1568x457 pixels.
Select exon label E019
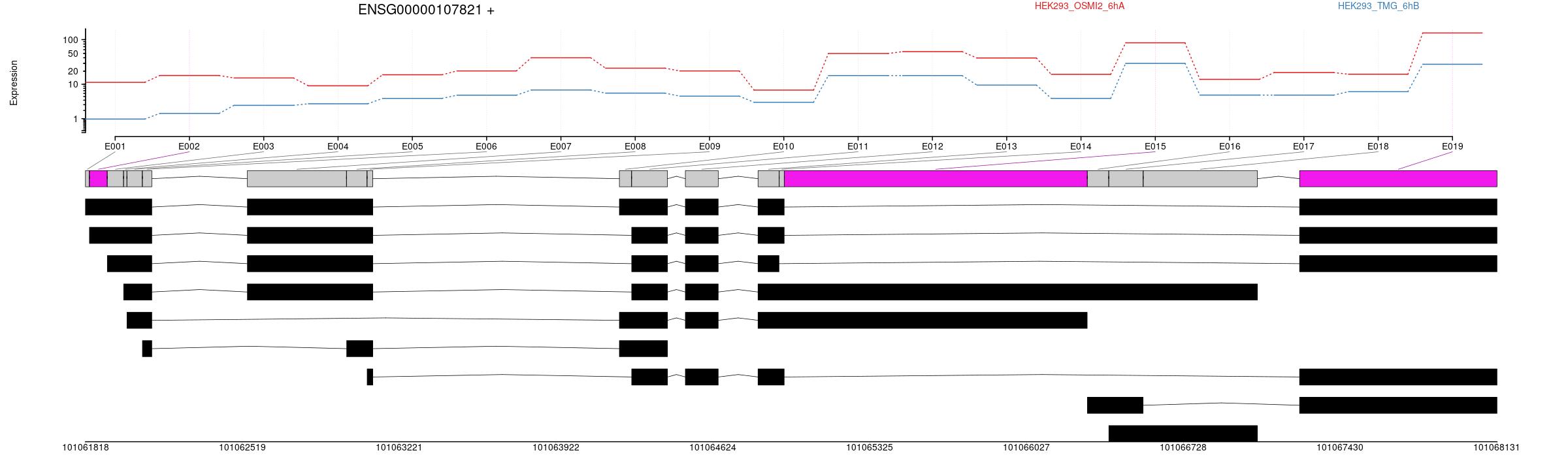tap(1452, 147)
